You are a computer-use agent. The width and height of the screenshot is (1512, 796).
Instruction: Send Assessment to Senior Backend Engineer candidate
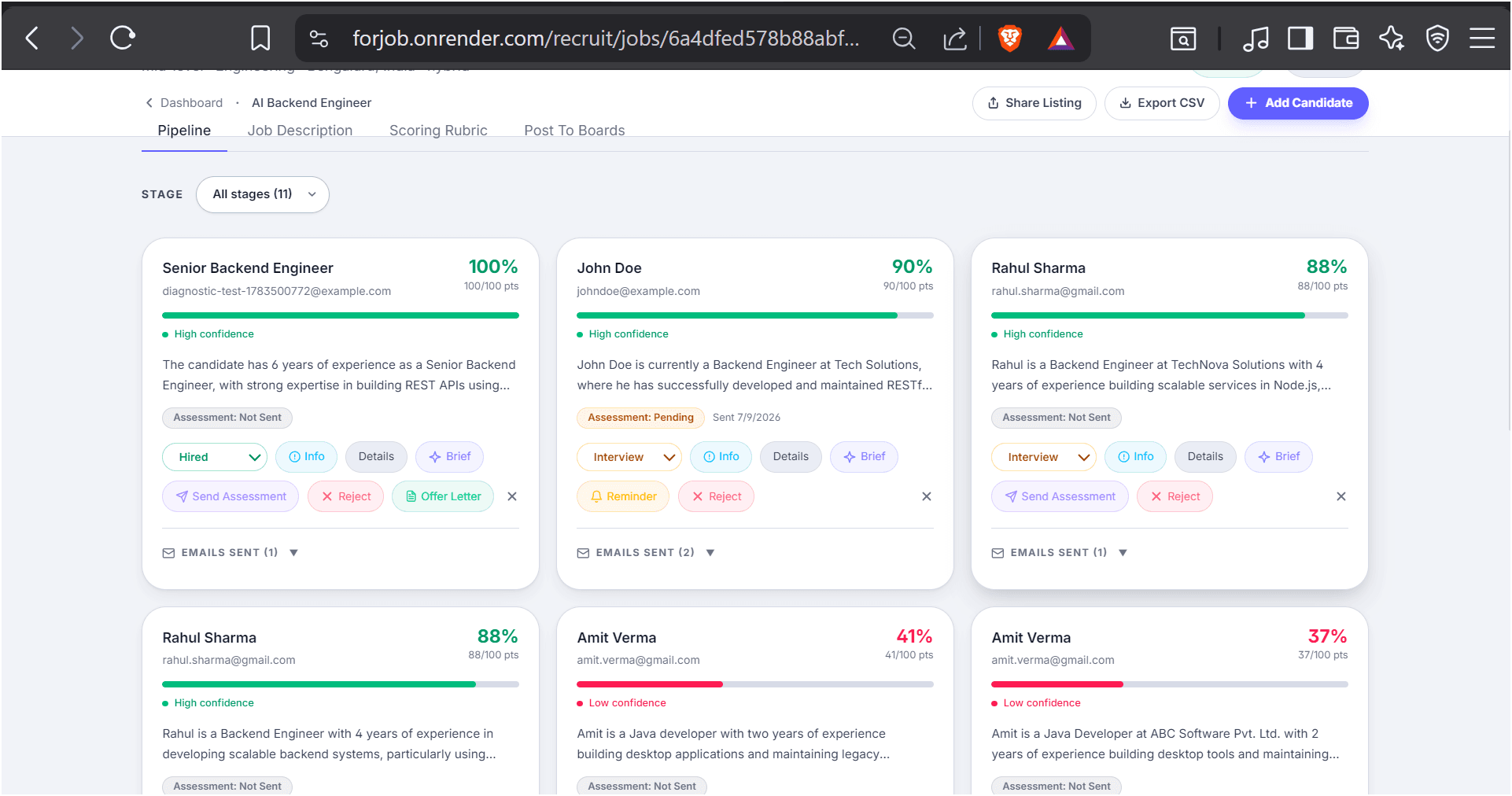(x=230, y=497)
